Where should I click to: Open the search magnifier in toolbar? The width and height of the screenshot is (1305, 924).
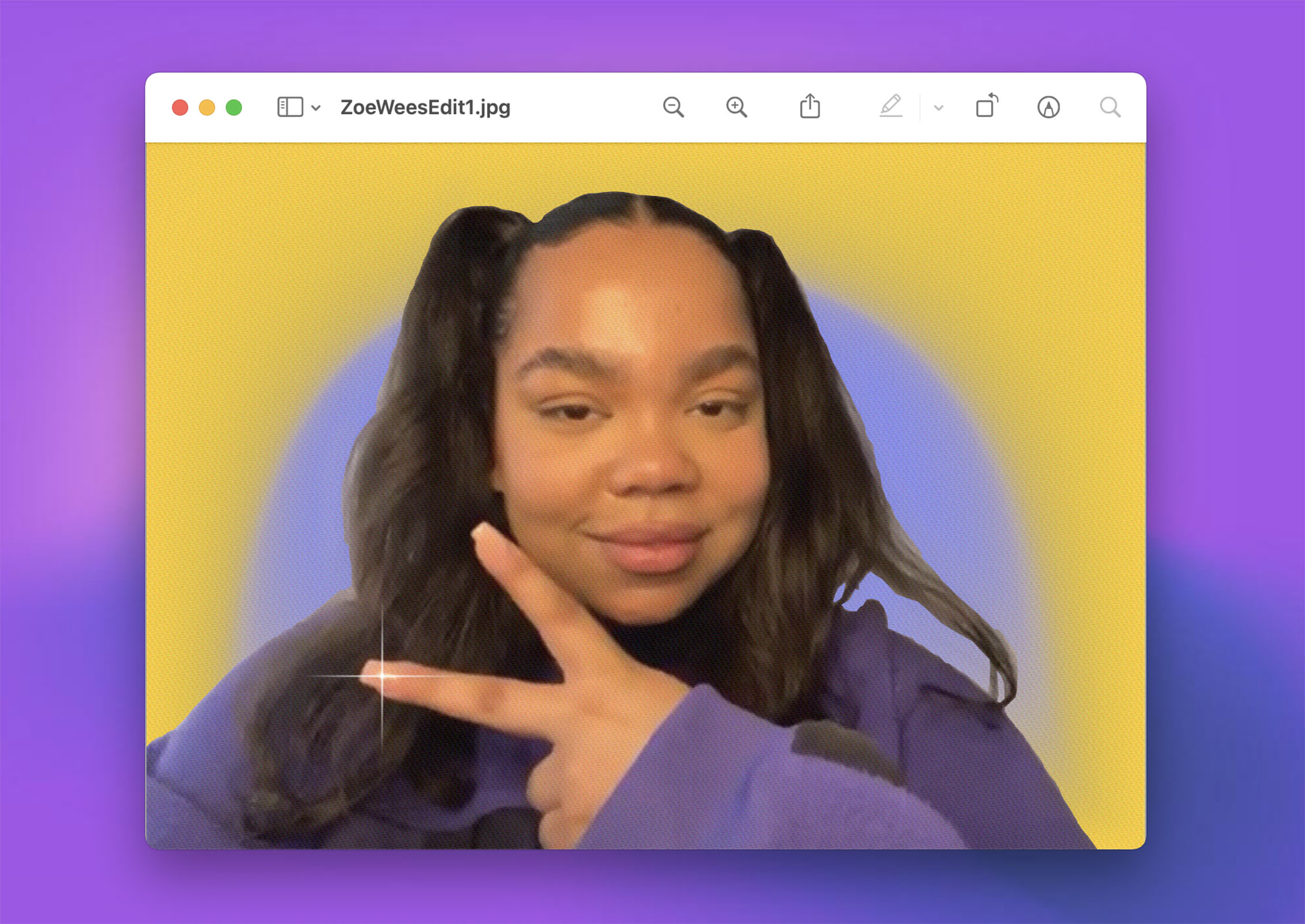[1109, 107]
